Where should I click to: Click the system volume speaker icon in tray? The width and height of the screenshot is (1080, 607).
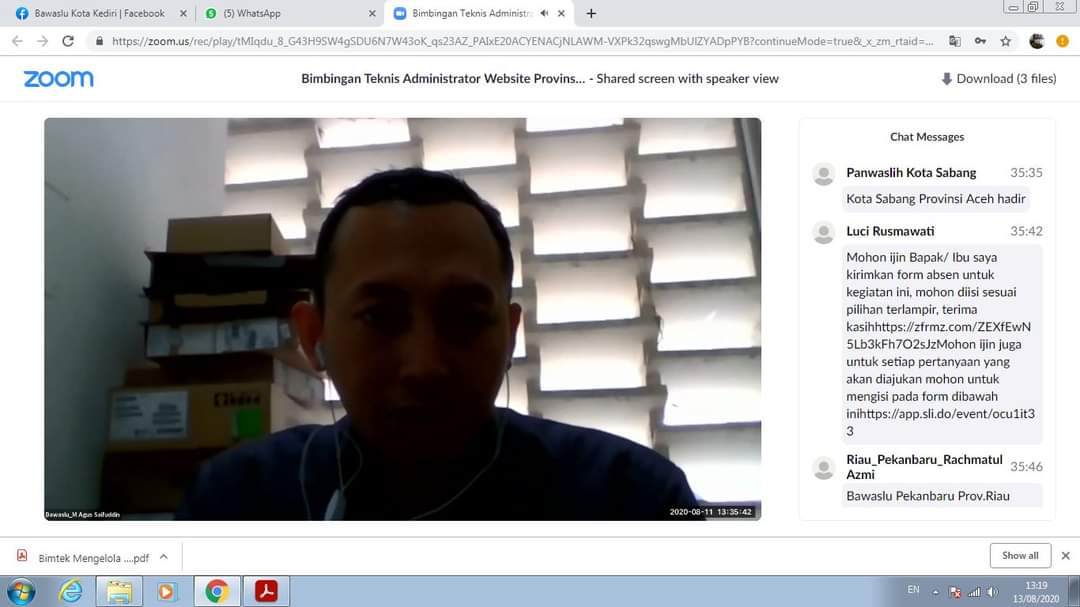point(992,591)
